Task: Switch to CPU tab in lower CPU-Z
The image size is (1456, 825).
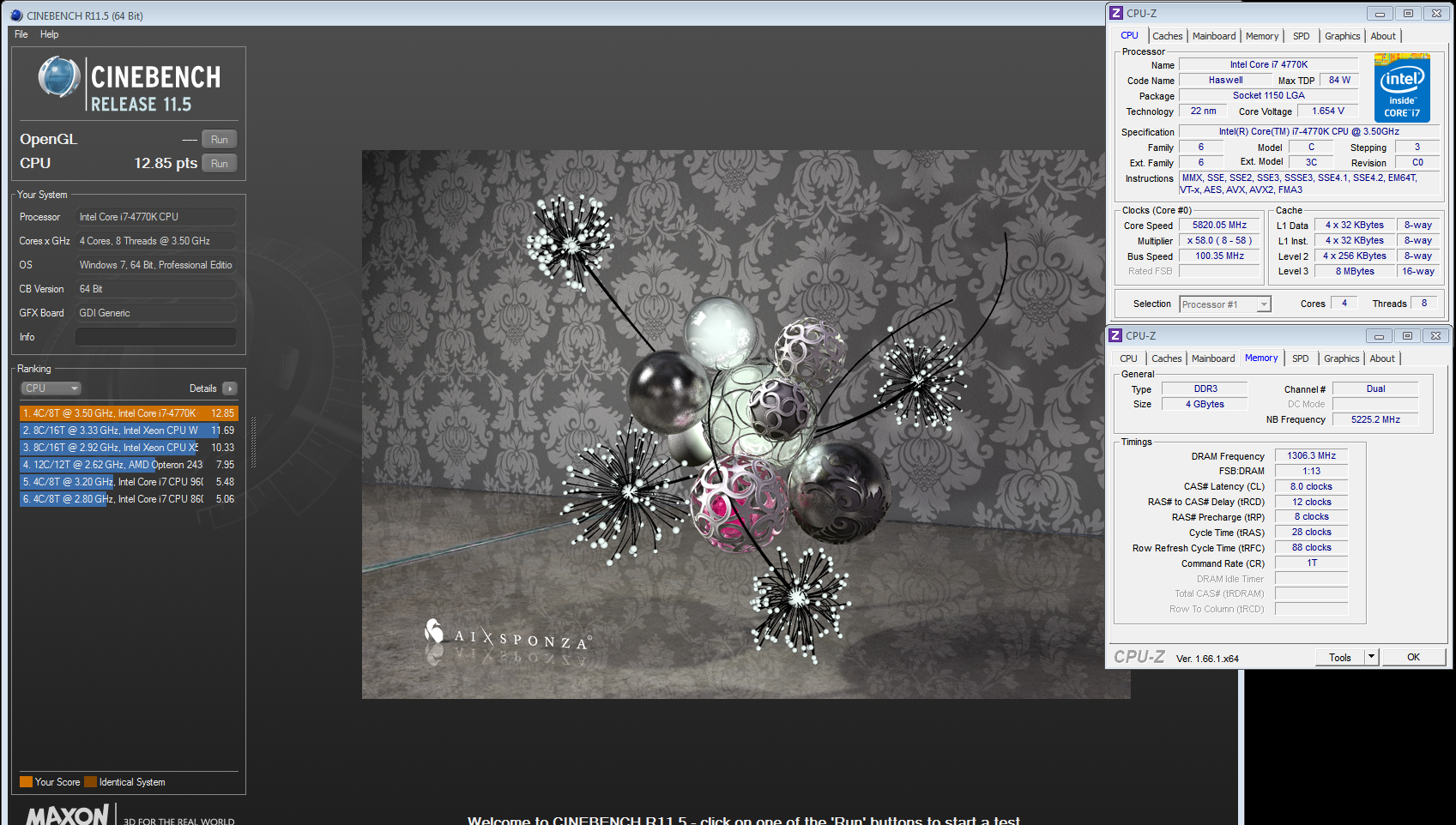Action: point(1128,358)
